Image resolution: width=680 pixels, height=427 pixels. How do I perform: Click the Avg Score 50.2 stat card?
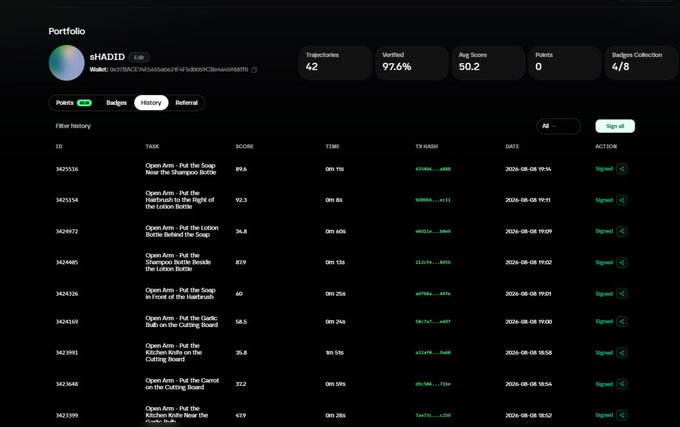pos(488,62)
